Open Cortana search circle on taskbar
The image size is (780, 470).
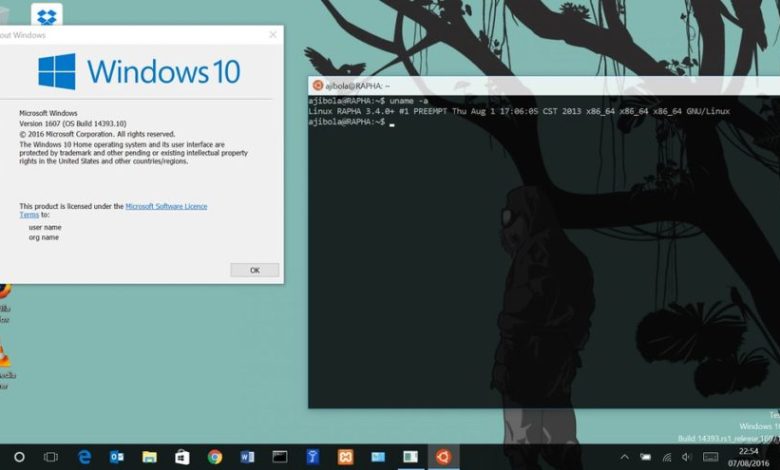(x=19, y=457)
